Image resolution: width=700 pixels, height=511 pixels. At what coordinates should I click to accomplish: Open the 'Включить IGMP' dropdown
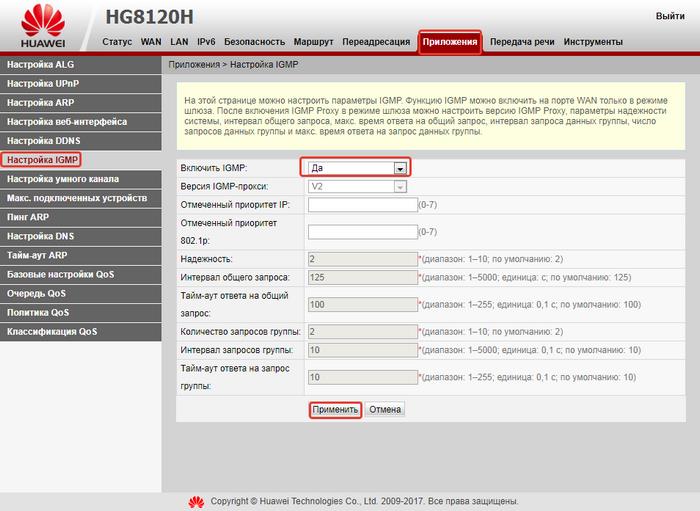click(x=356, y=168)
